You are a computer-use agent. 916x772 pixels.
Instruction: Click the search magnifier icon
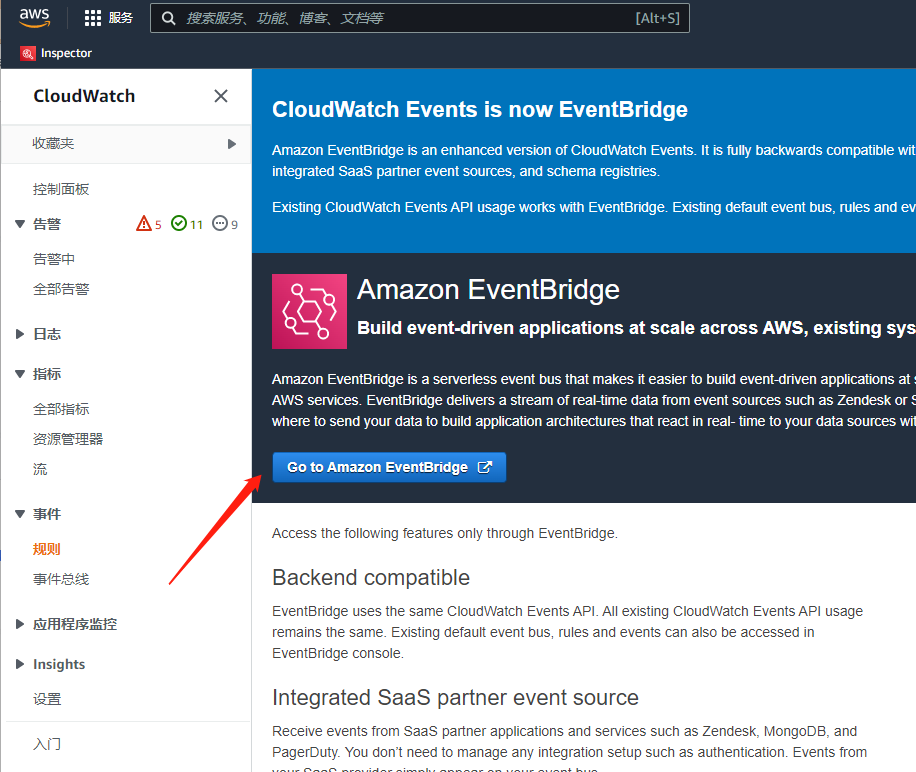(168, 18)
